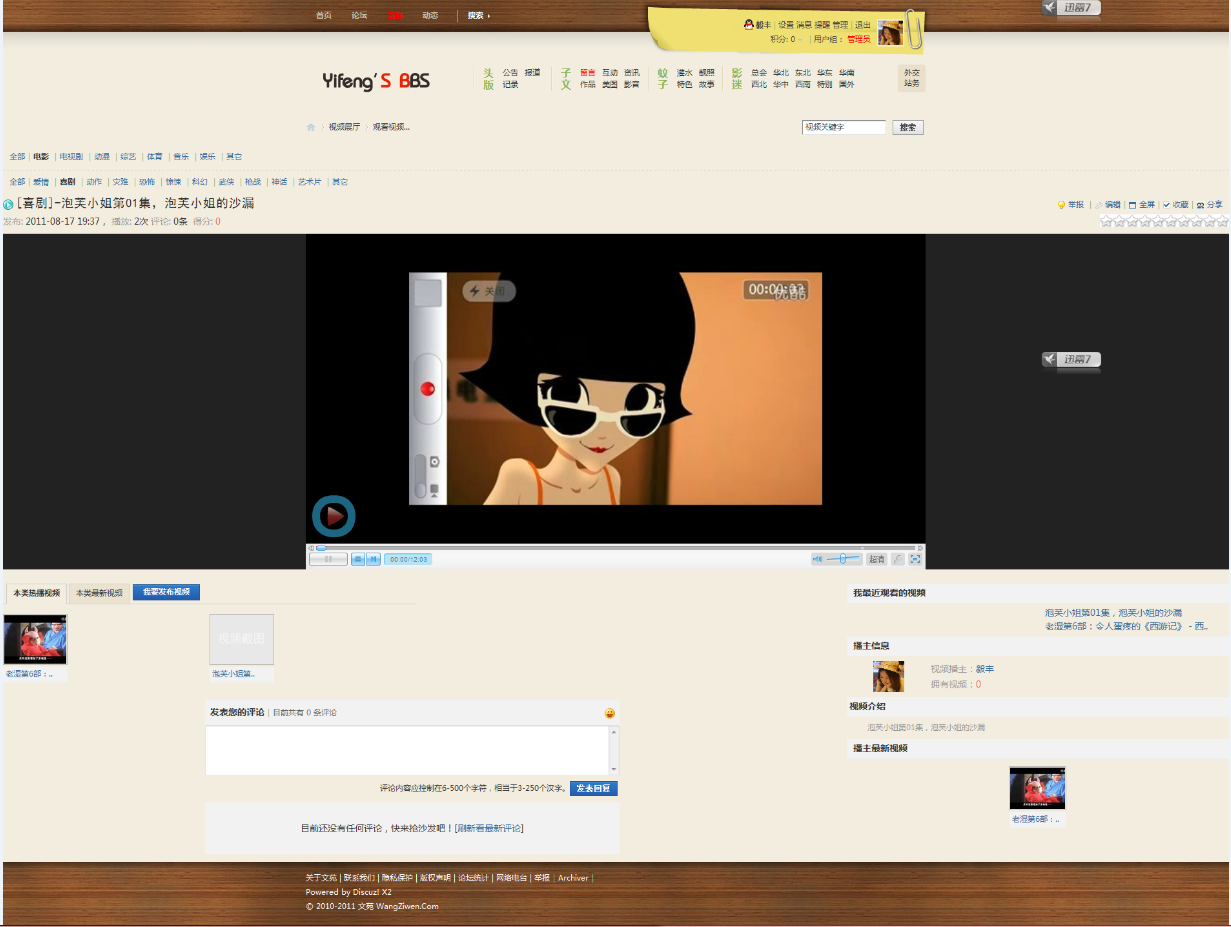Click the 全屏 fullscreen link above the video
Screen dimensions: 1231x927
coord(1142,204)
